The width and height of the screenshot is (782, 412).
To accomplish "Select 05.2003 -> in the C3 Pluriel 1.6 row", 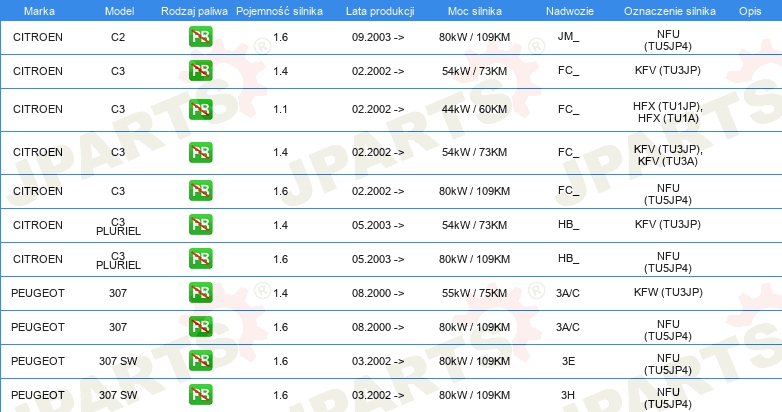I will (378, 259).
